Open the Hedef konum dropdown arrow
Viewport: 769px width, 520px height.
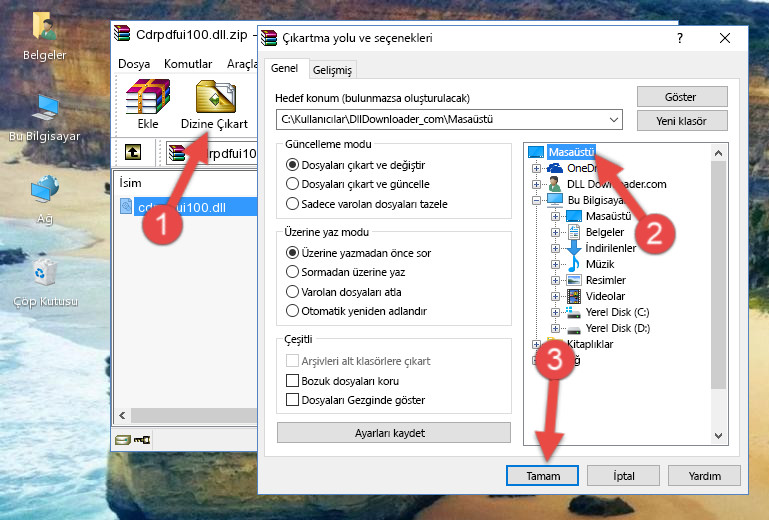(x=614, y=119)
